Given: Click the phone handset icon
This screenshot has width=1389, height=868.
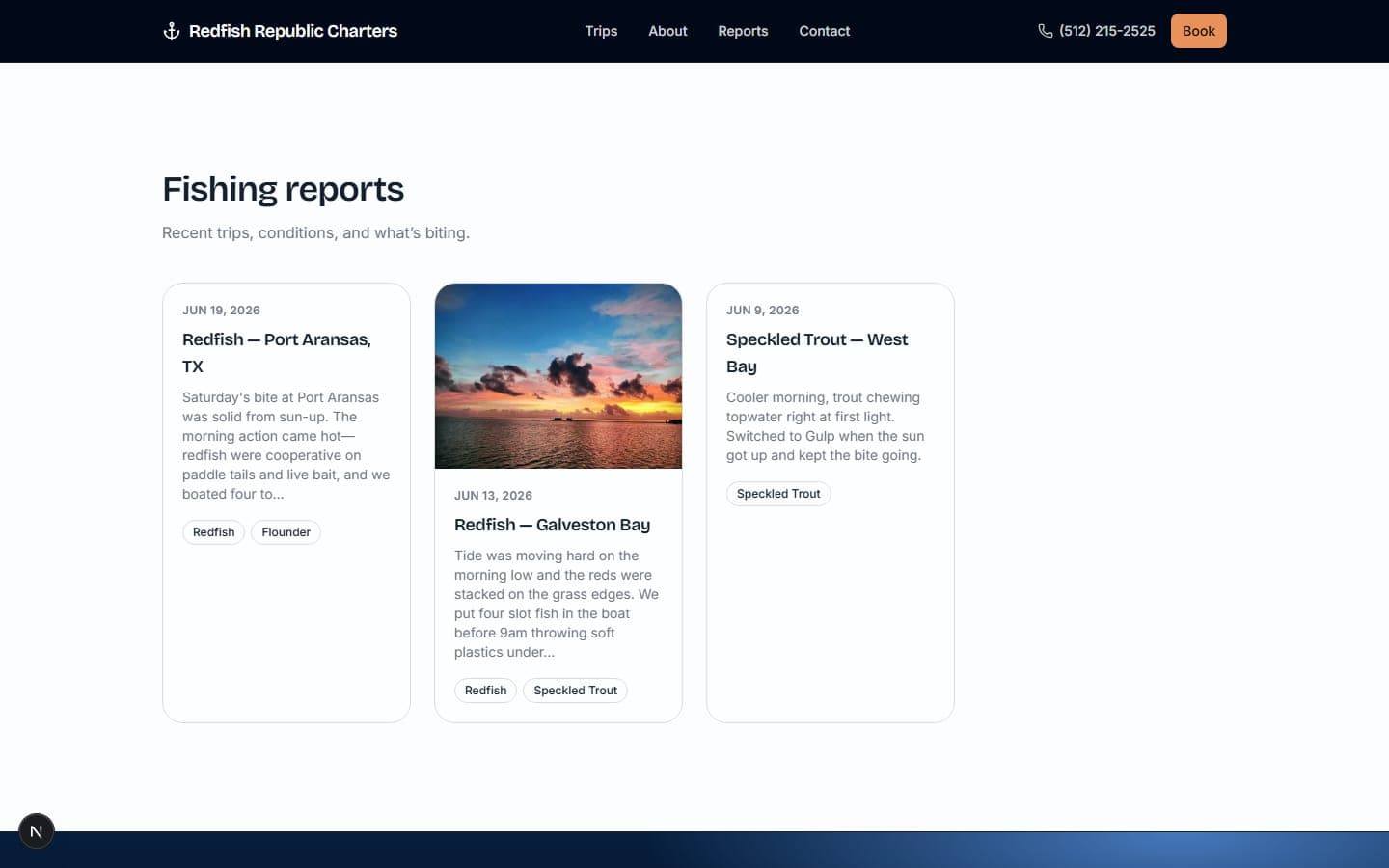Looking at the screenshot, I should tap(1046, 31).
